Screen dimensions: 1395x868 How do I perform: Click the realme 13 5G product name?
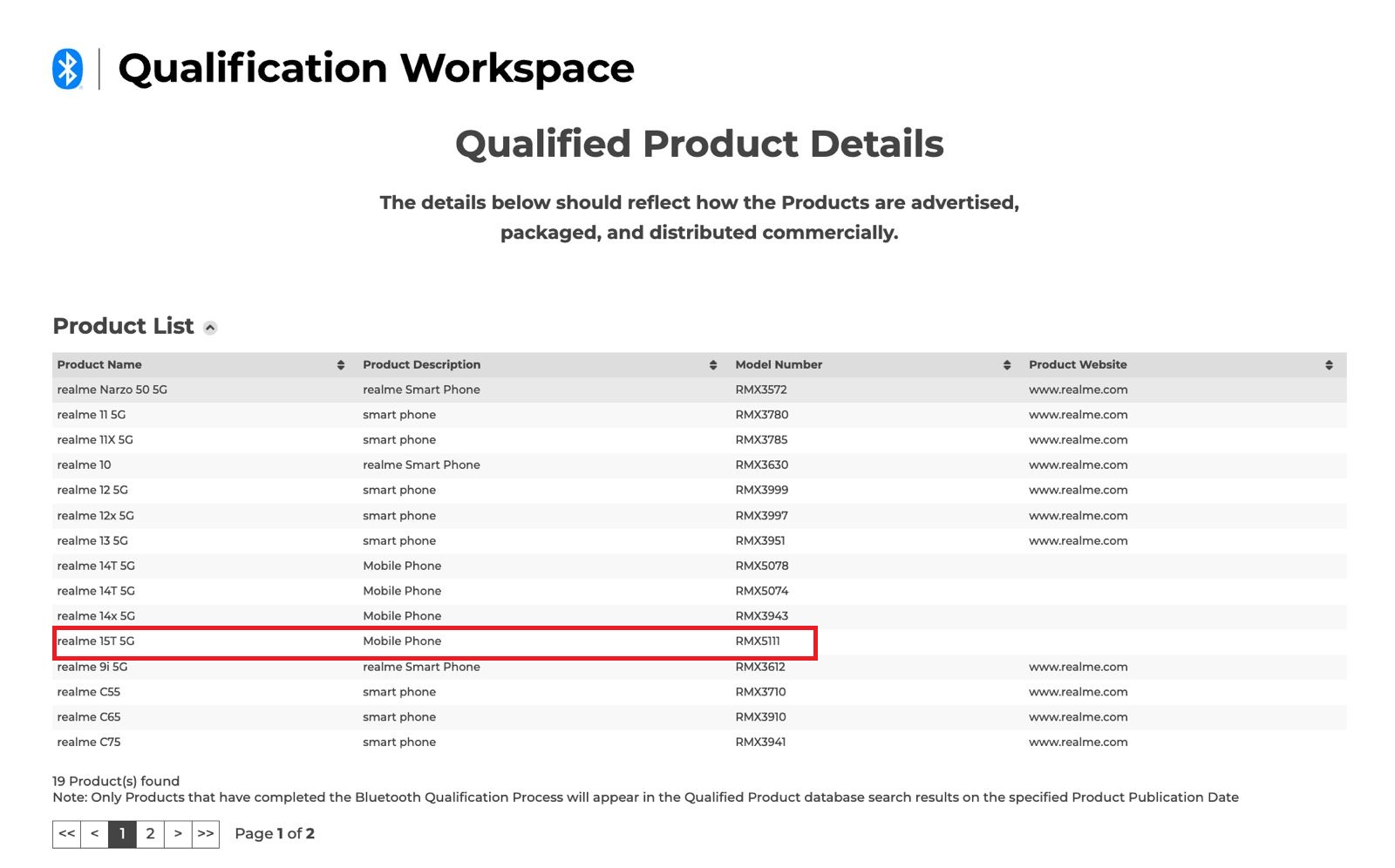point(92,541)
